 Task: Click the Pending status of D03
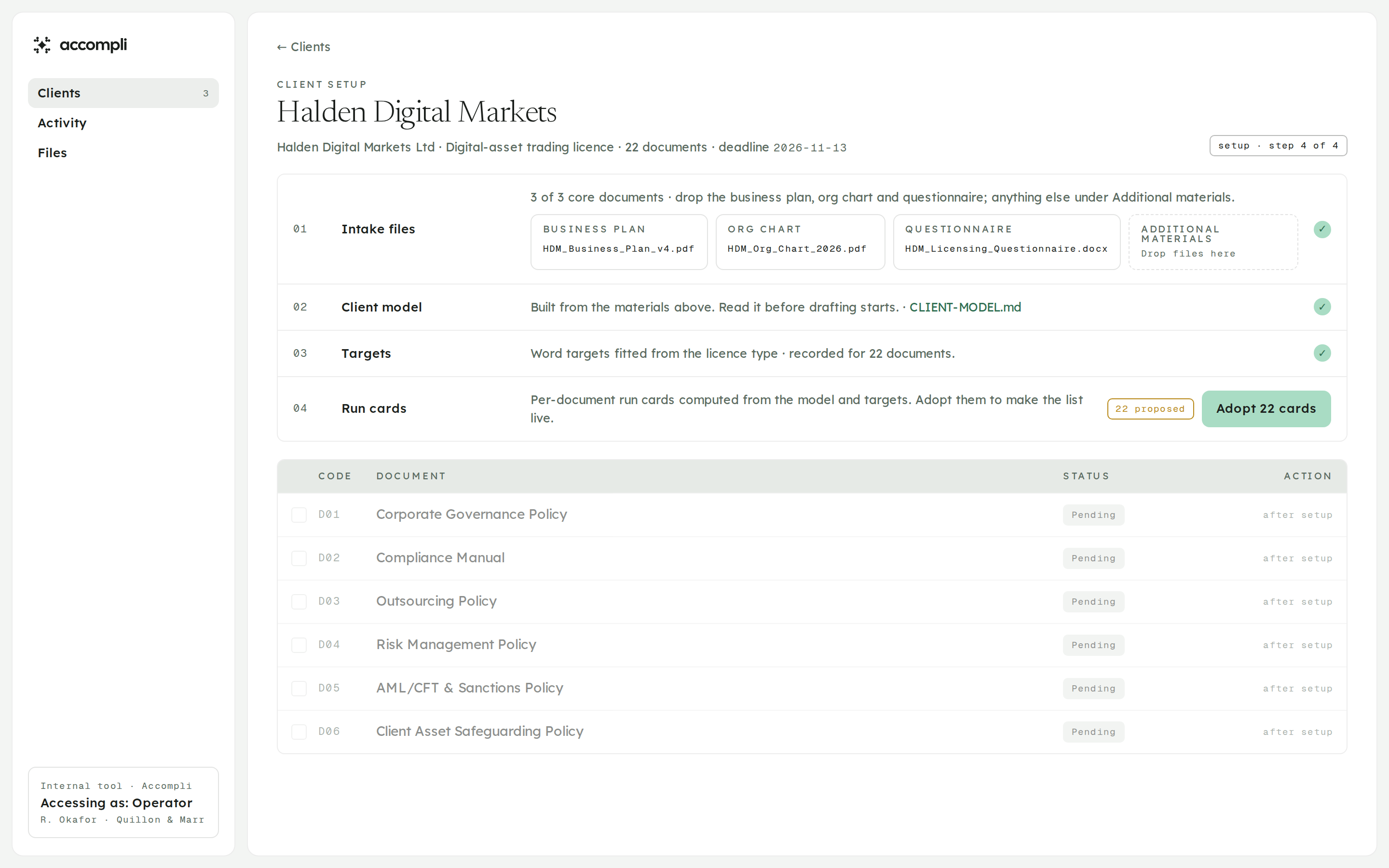tap(1093, 602)
